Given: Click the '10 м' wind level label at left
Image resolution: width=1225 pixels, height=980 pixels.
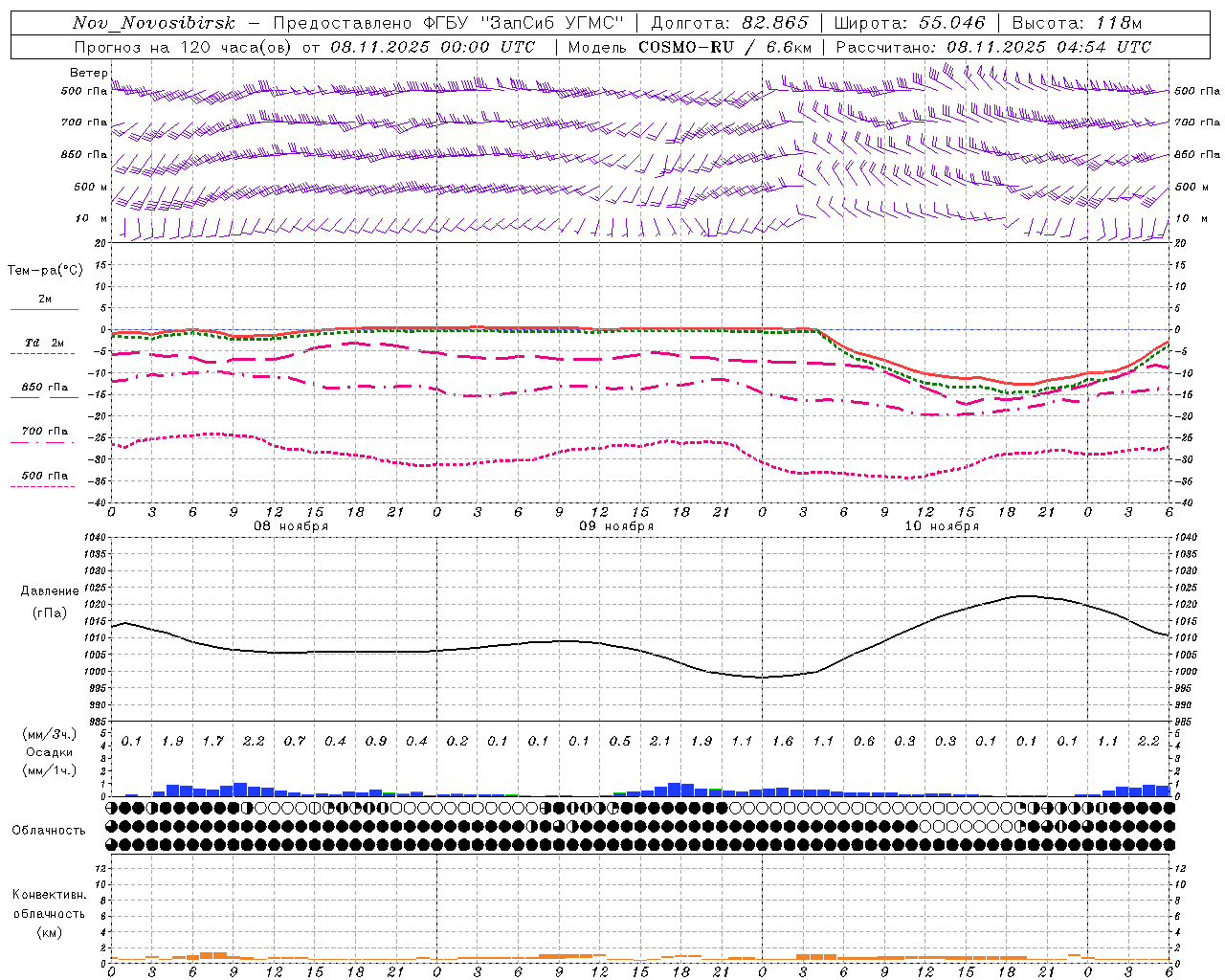Looking at the screenshot, I should pyautogui.click(x=93, y=218).
